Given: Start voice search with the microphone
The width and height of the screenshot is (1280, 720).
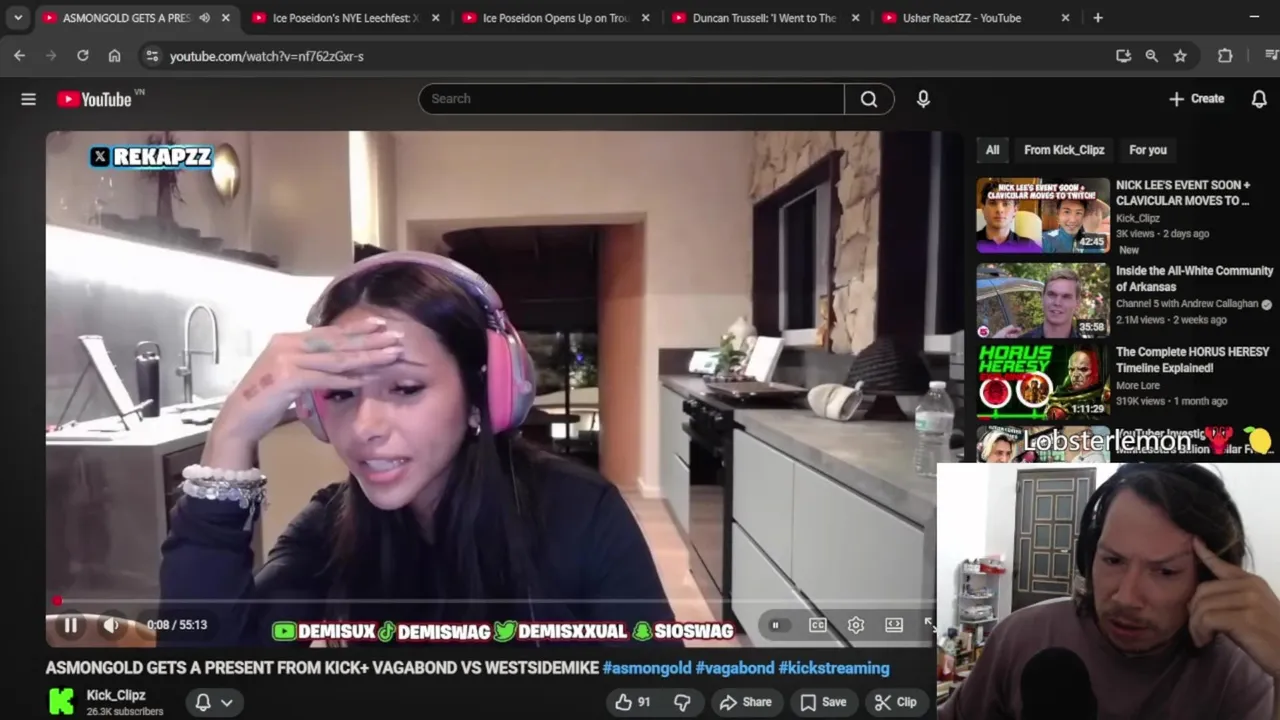Looking at the screenshot, I should pyautogui.click(x=923, y=99).
